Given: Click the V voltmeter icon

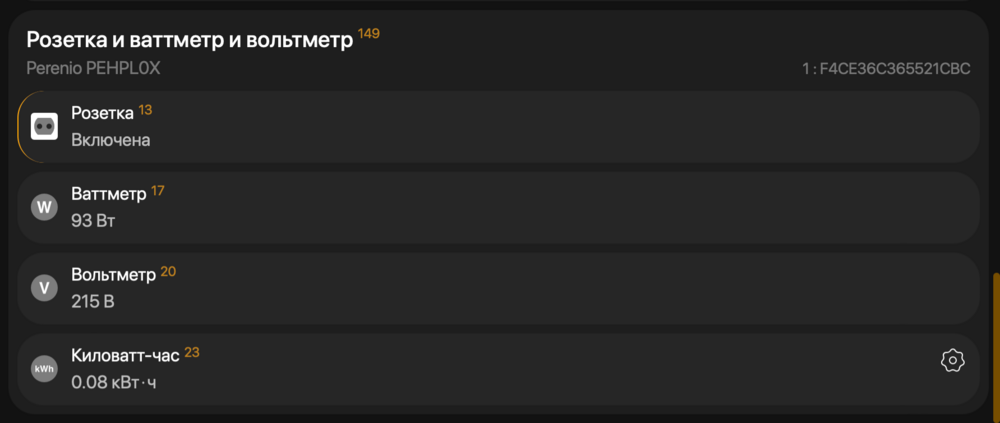Looking at the screenshot, I should [45, 288].
